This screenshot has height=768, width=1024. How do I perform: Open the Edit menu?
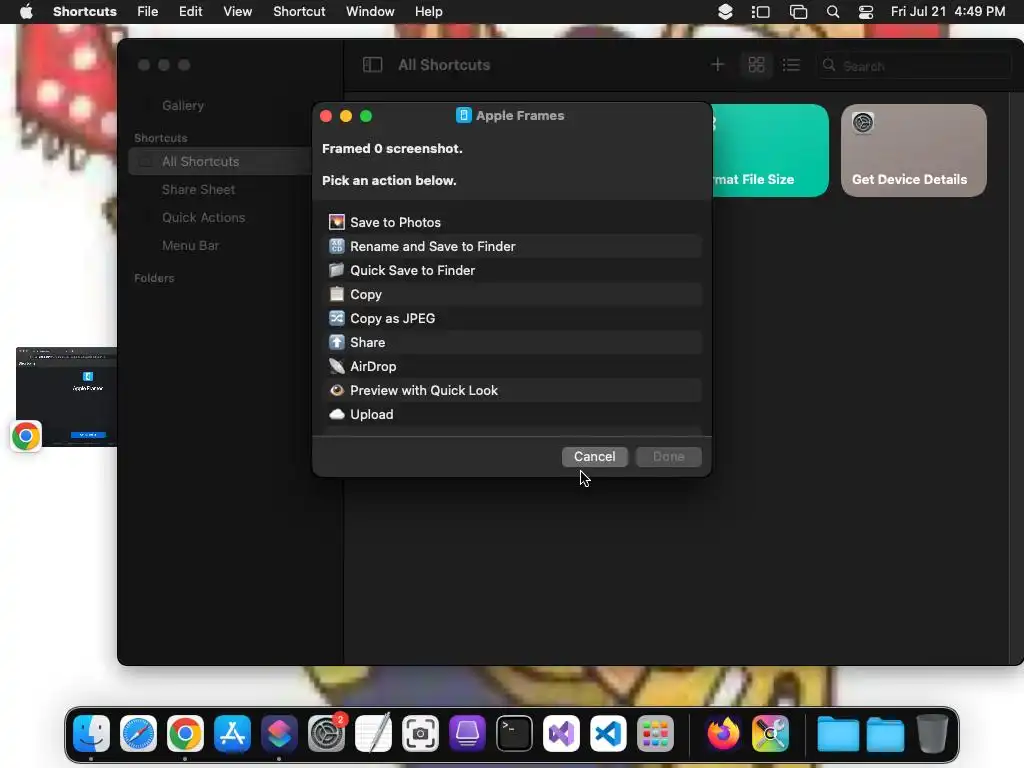click(190, 12)
